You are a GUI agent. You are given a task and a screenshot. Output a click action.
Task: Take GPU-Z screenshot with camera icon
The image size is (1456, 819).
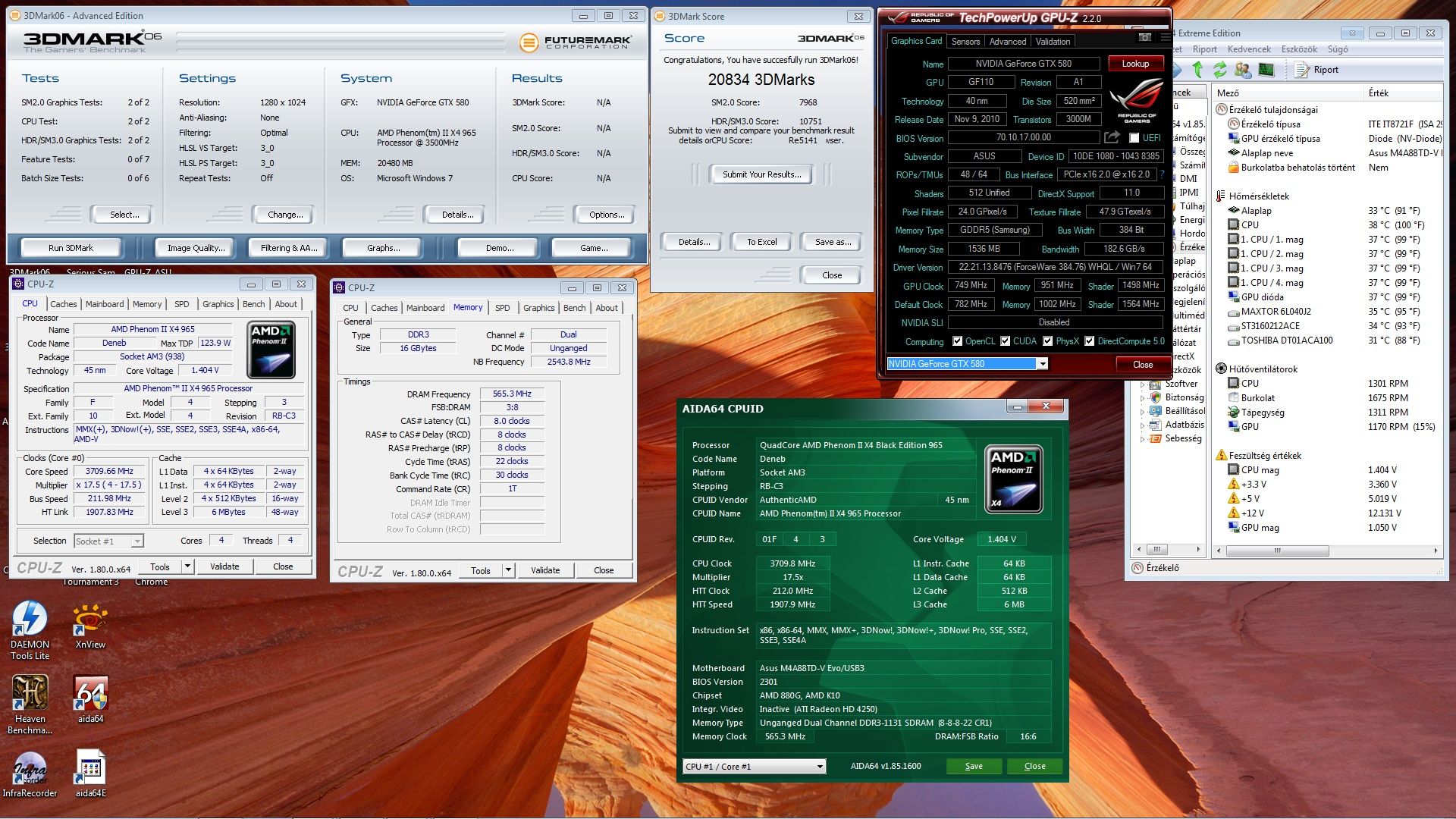coord(1145,37)
